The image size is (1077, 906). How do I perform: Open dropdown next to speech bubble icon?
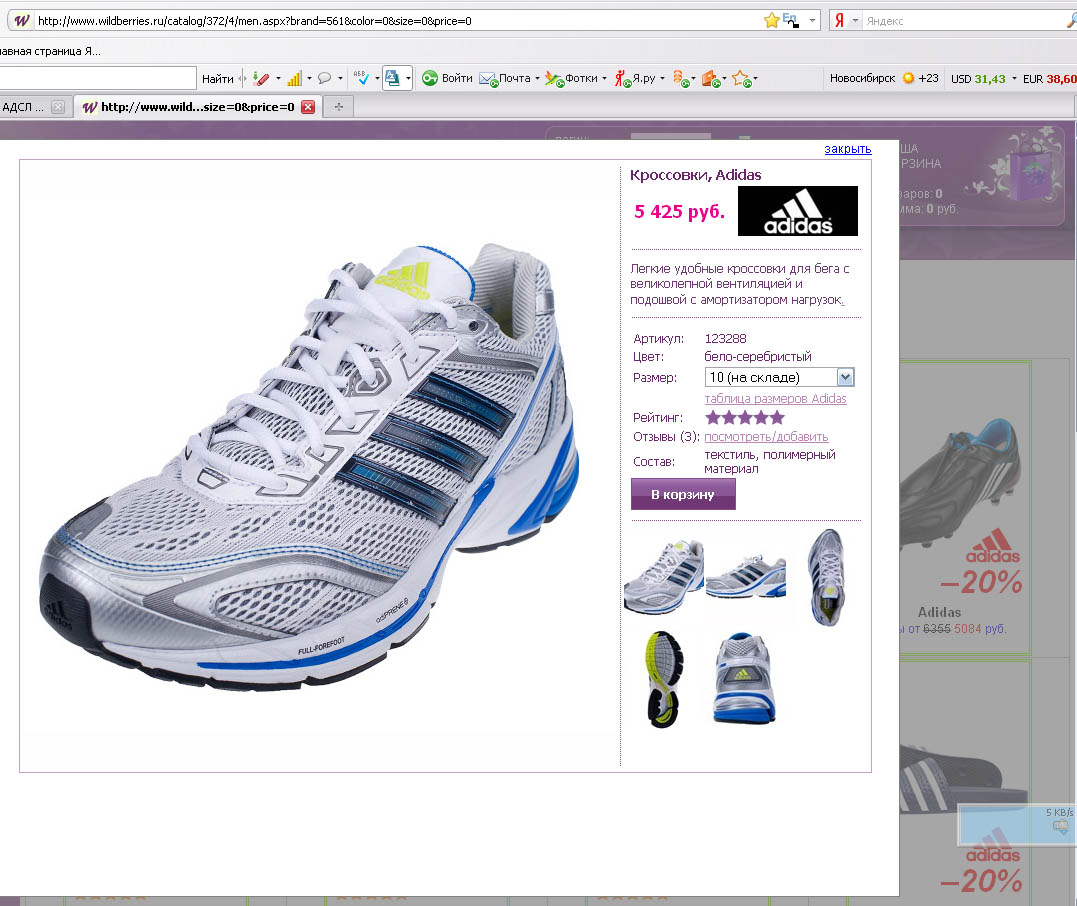(340, 78)
